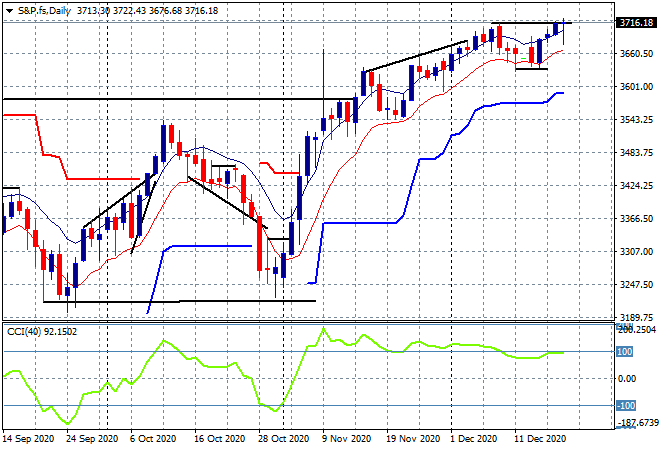Click the 24 Sep 2020 date label

(x=92, y=439)
